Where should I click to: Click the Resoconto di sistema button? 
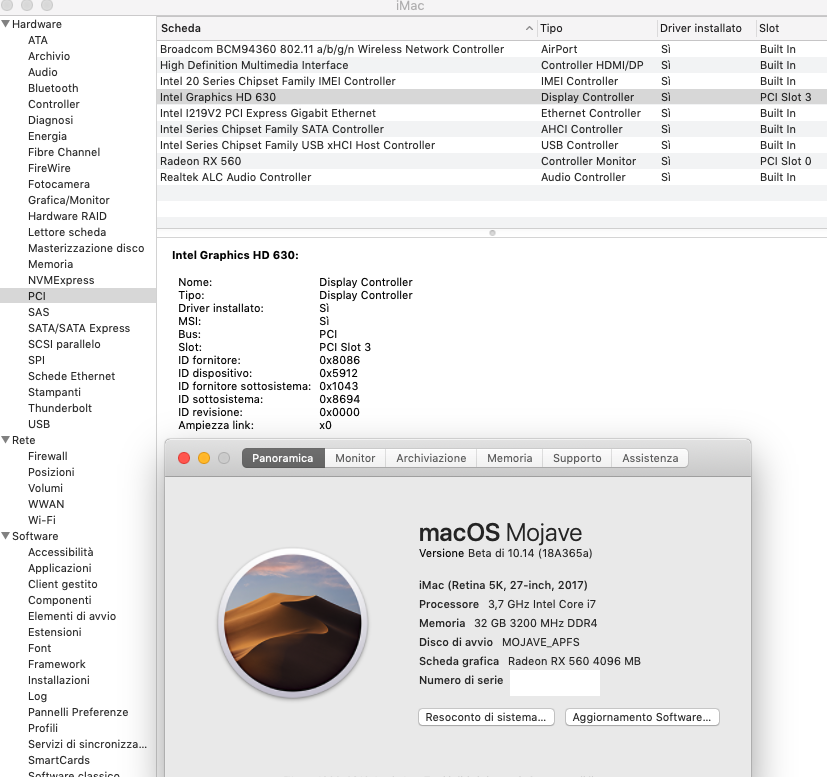pos(486,717)
